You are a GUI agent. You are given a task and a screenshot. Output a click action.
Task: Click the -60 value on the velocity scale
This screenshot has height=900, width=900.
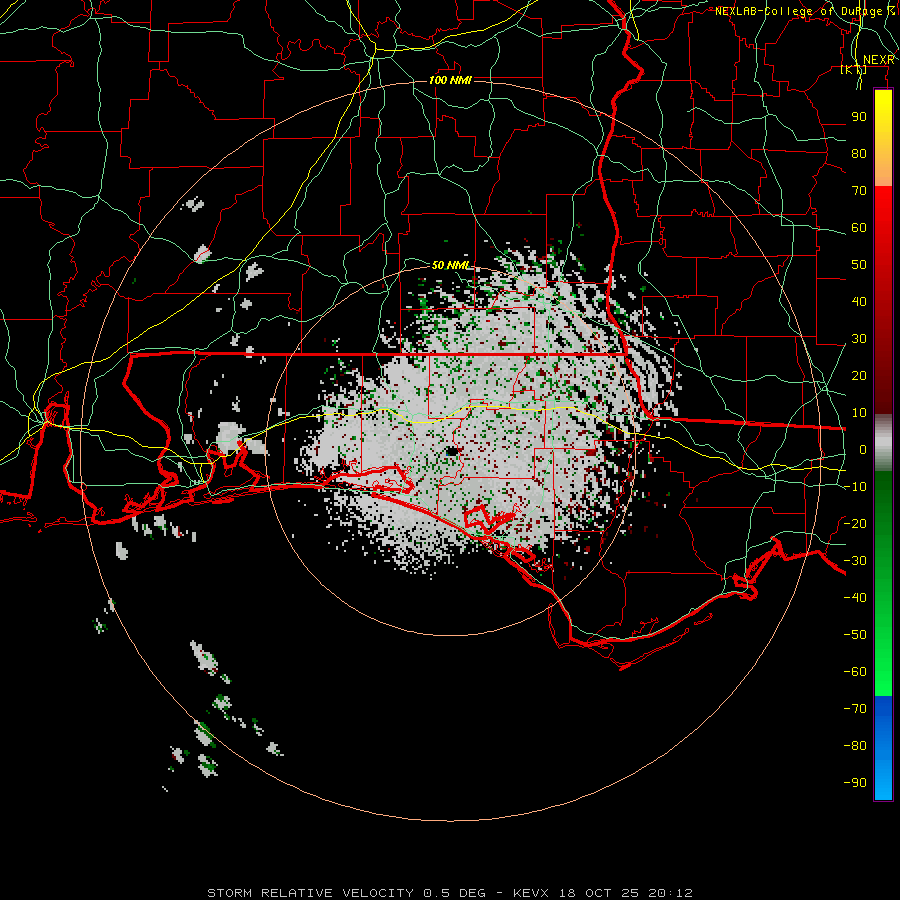coord(855,672)
